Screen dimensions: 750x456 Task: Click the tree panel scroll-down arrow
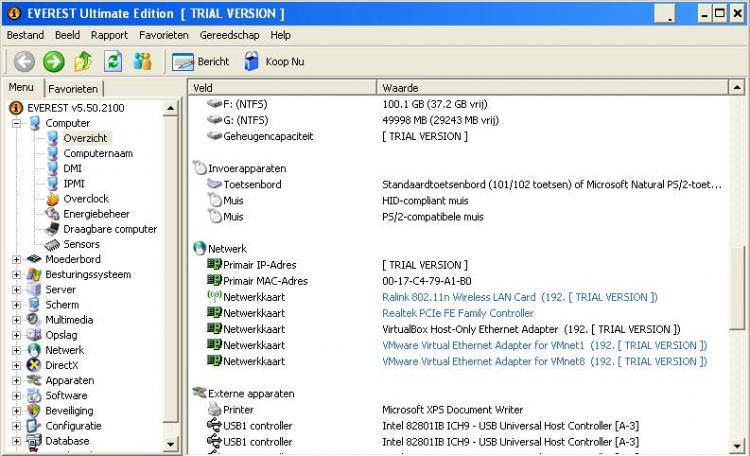(x=171, y=445)
